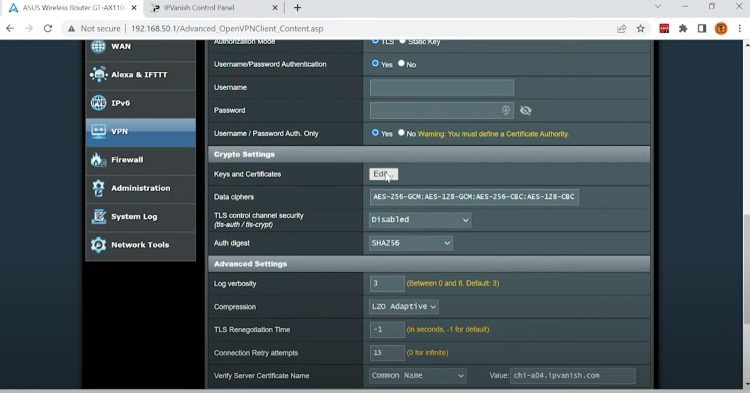The height and width of the screenshot is (393, 750).
Task: Click the Crypto Settings section header
Action: click(429, 154)
